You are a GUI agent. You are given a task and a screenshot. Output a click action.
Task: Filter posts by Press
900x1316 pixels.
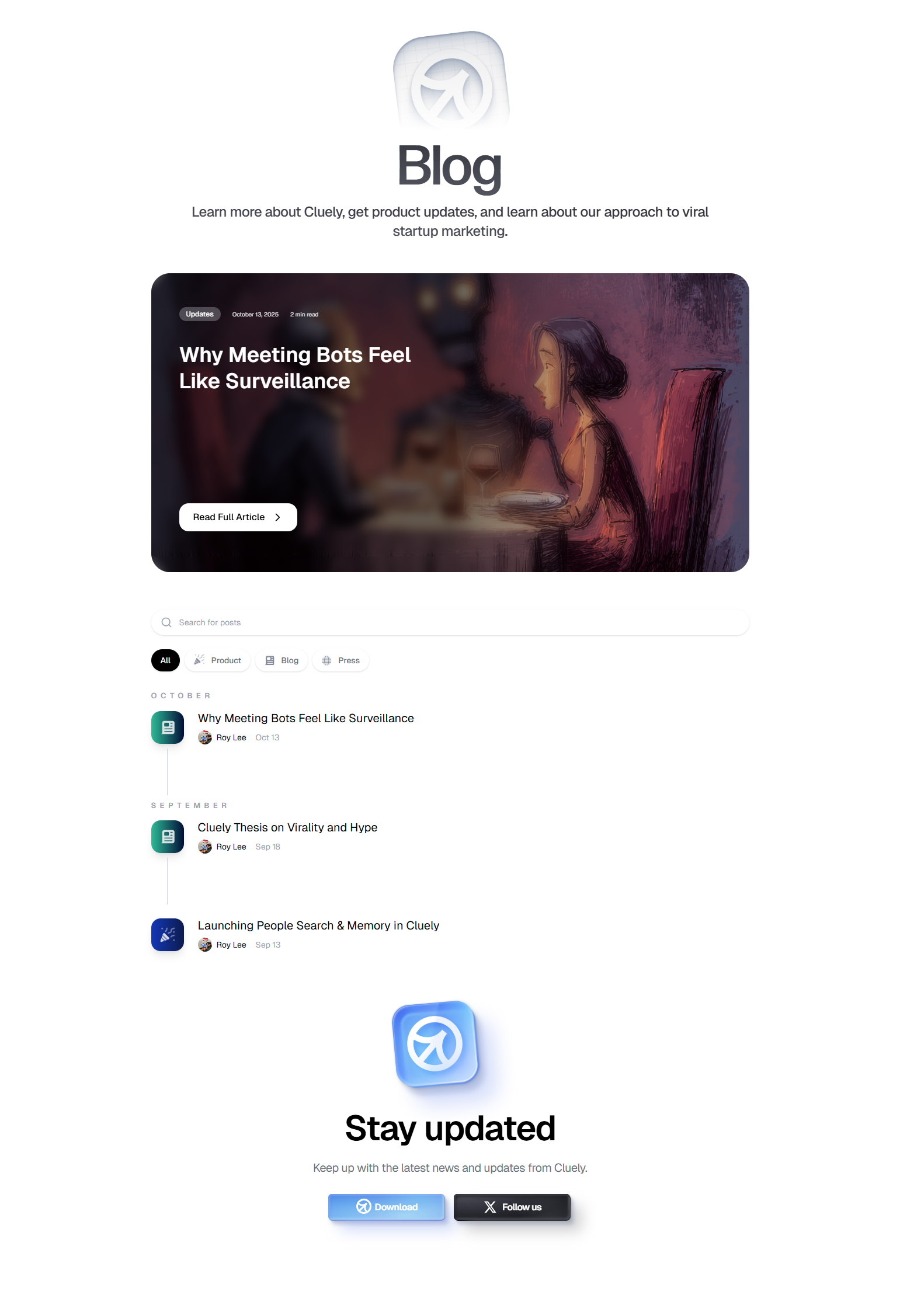coord(340,660)
